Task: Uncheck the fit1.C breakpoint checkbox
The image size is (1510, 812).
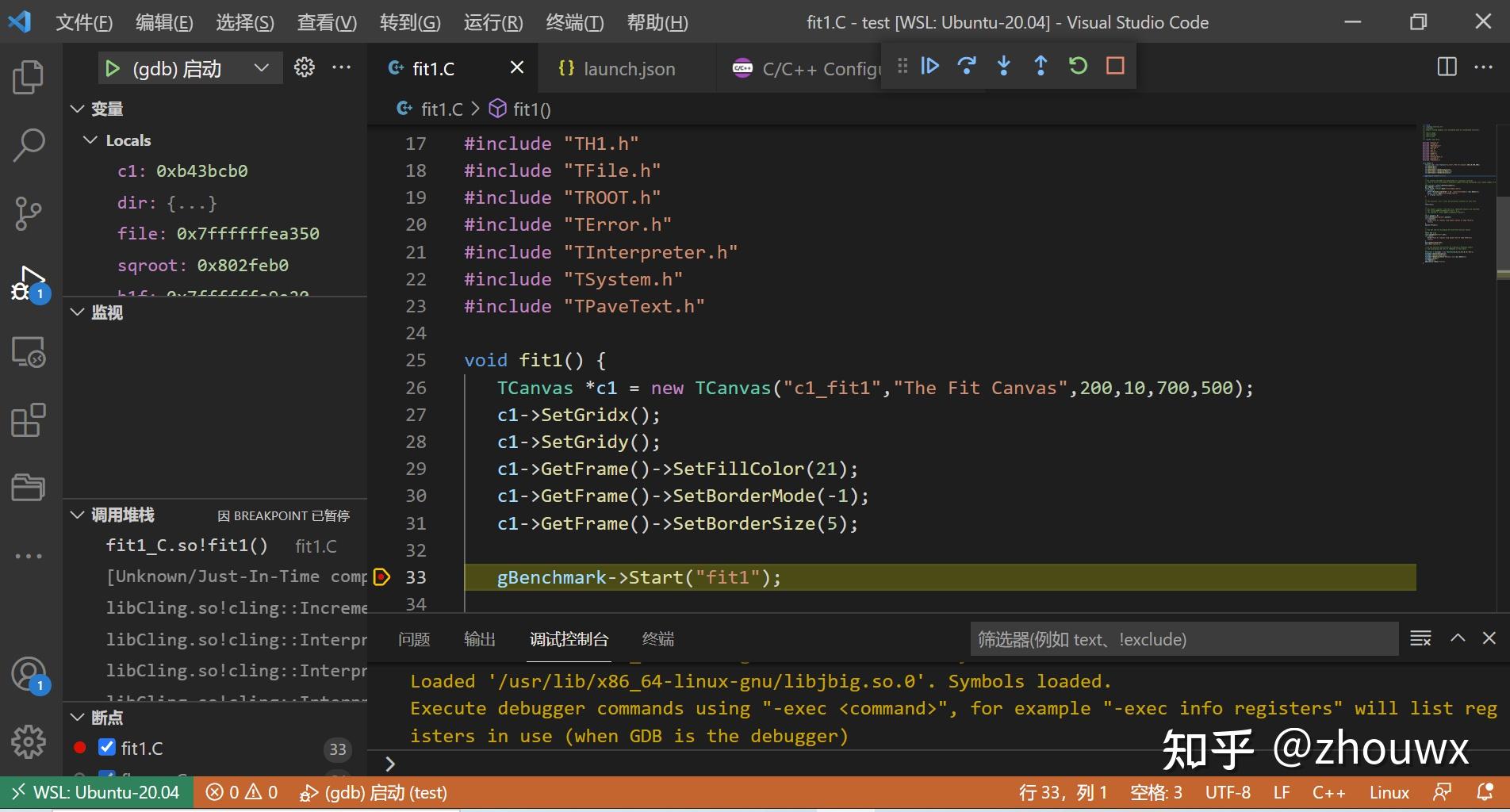Action: [107, 747]
